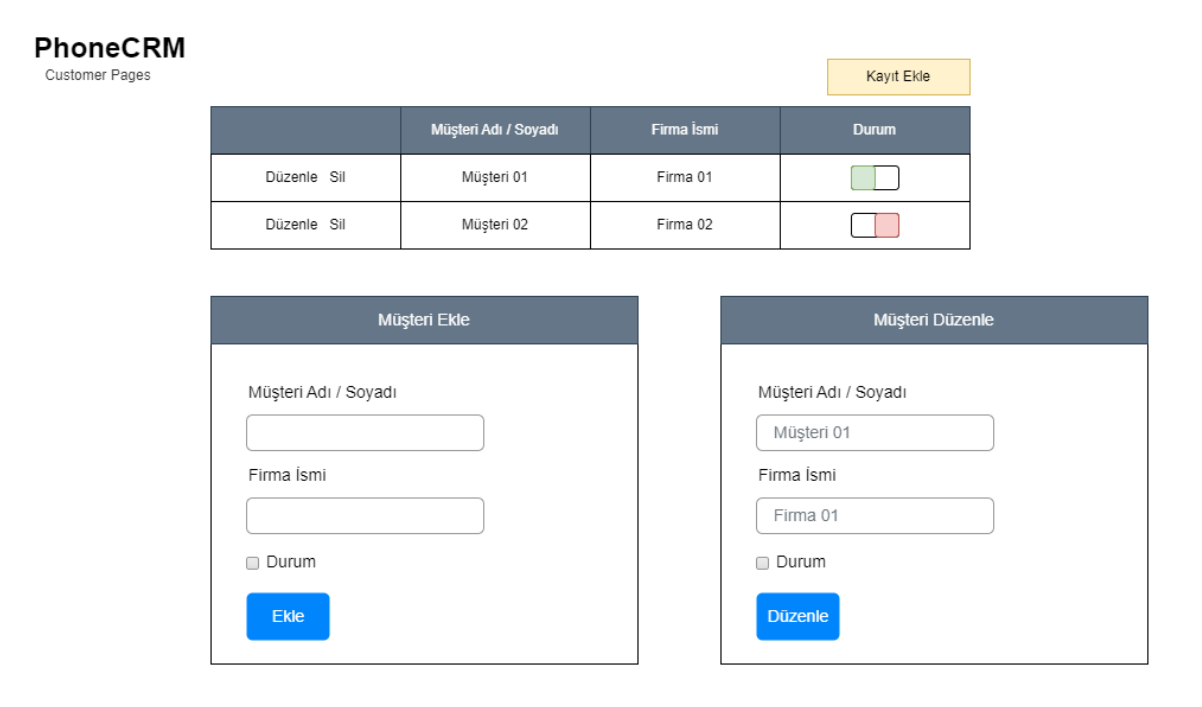Viewport: 1202px width, 707px height.
Task: Click the Düzenle button in Müşteri Düzenle form
Action: (x=797, y=616)
